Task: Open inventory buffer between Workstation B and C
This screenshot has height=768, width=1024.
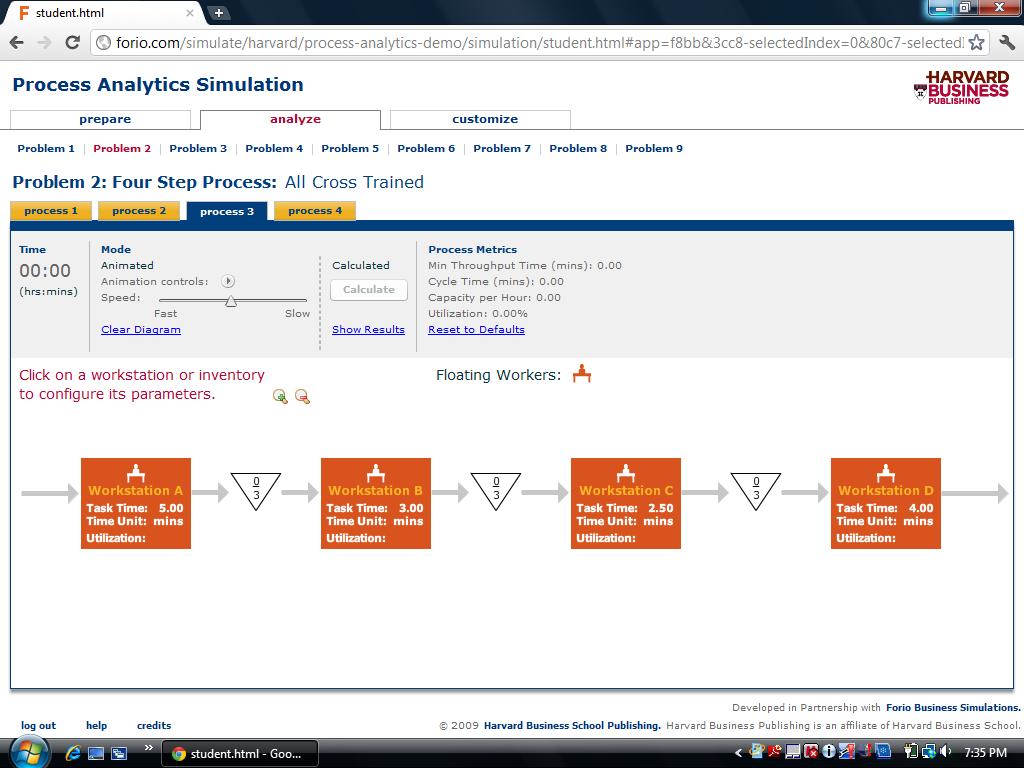Action: tap(496, 490)
